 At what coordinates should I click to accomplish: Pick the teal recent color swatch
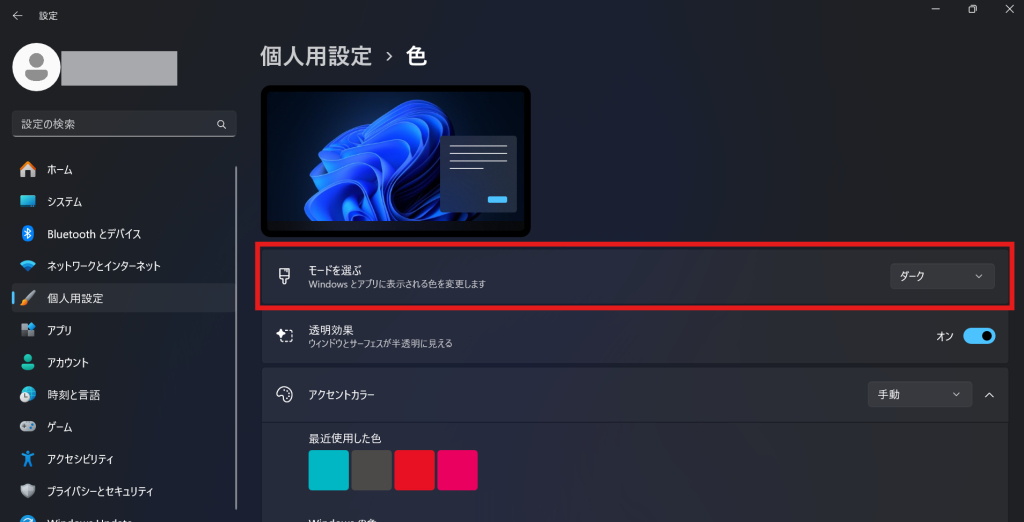pos(328,470)
